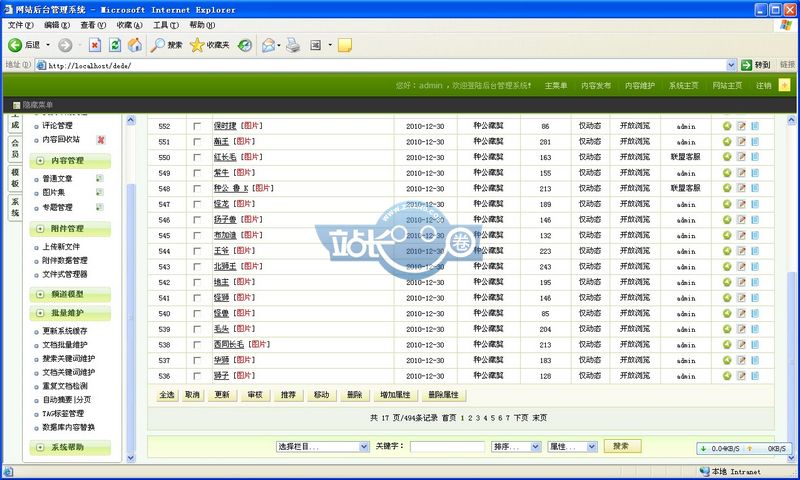
Task: Open the 属性 dropdown
Action: coord(572,446)
